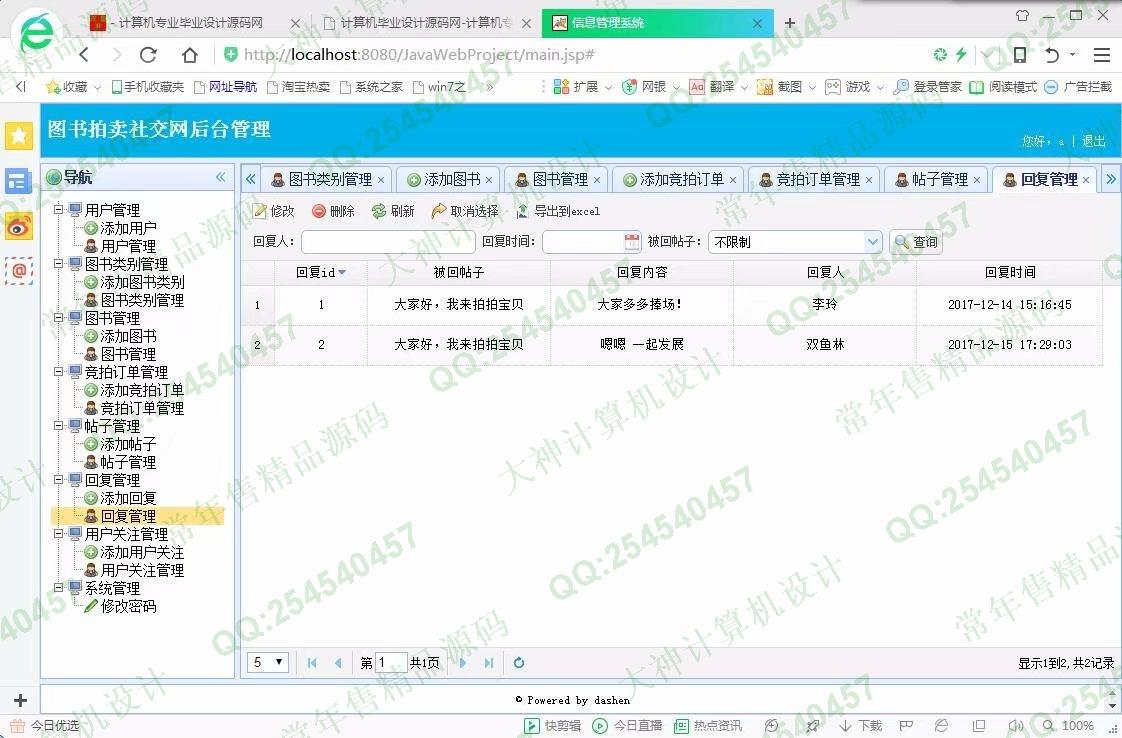Click the 修改 edit toolbar button
1122x738 pixels.
[274, 211]
